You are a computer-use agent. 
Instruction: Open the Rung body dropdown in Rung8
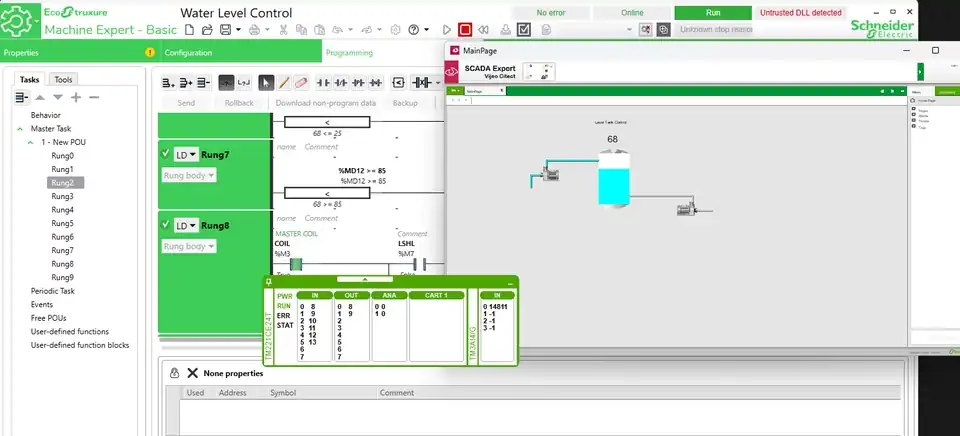click(x=189, y=246)
